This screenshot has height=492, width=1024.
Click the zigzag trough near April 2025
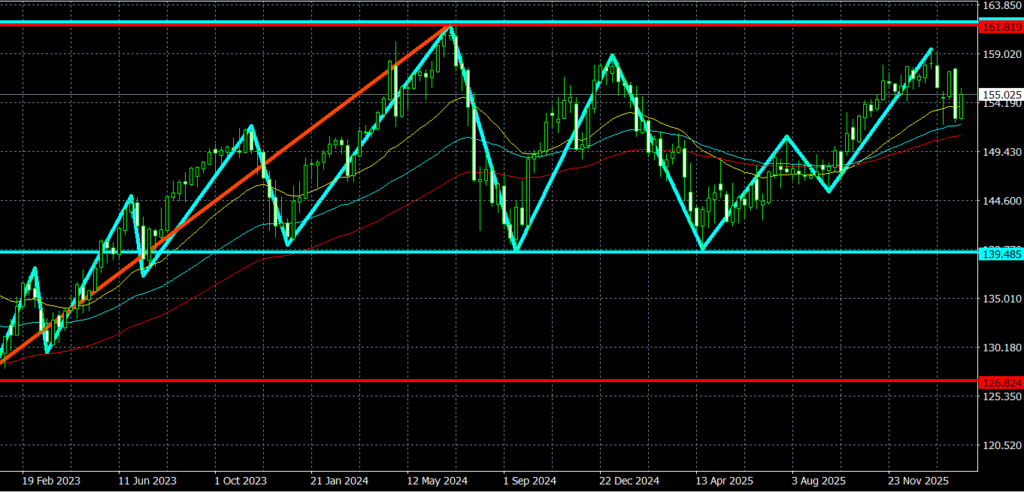click(x=702, y=249)
